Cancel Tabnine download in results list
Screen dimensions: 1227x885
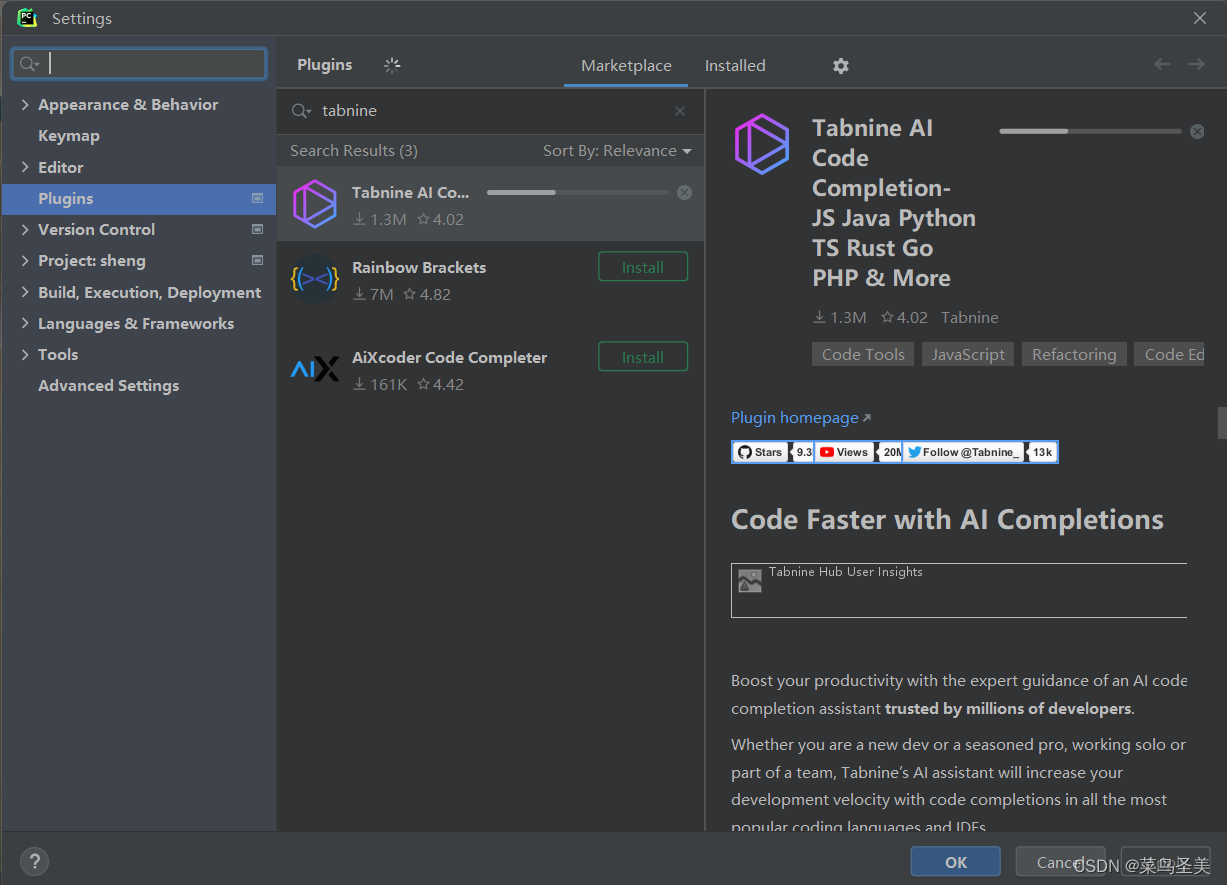[684, 193]
